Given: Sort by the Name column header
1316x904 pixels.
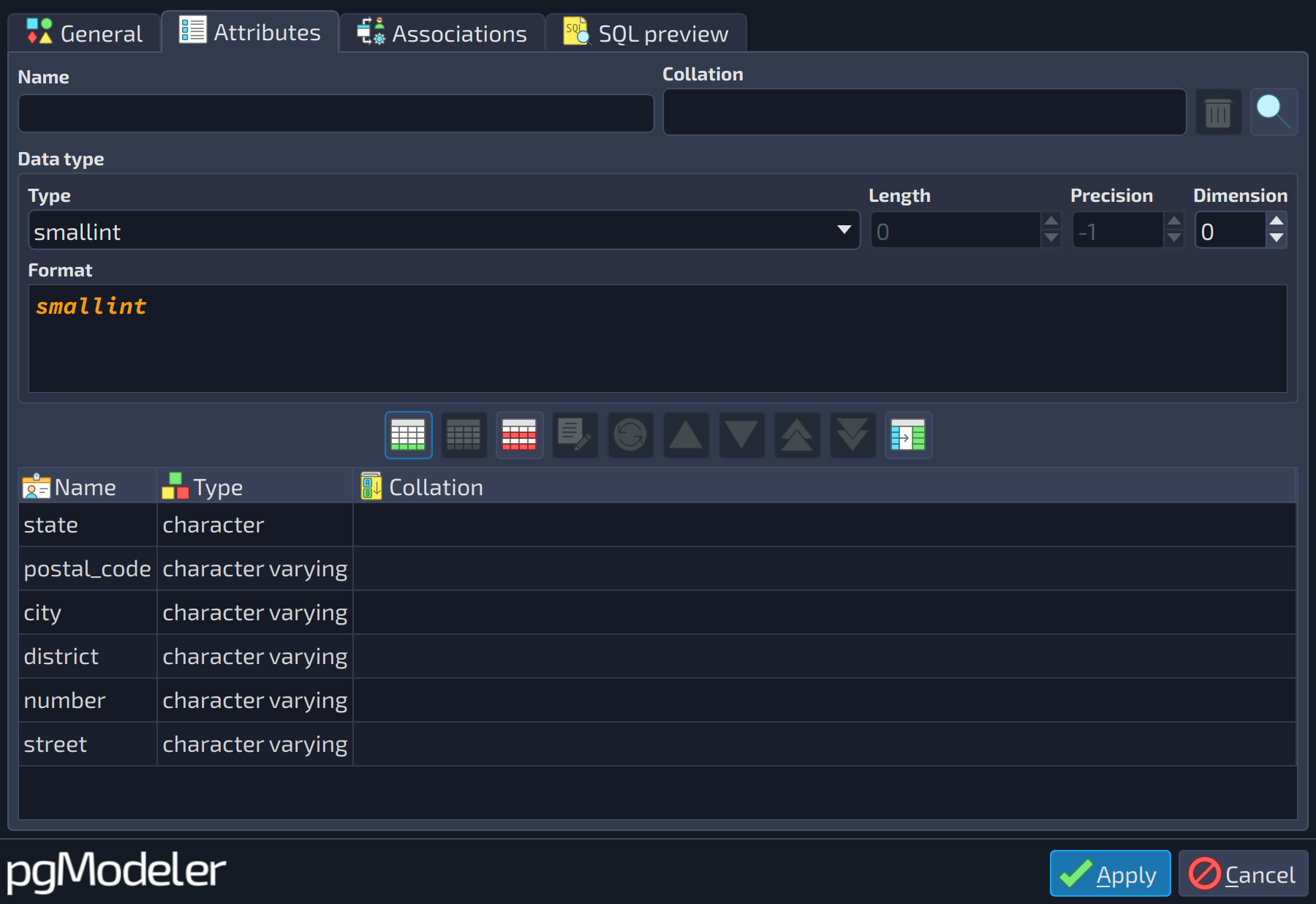Looking at the screenshot, I should 88,487.
